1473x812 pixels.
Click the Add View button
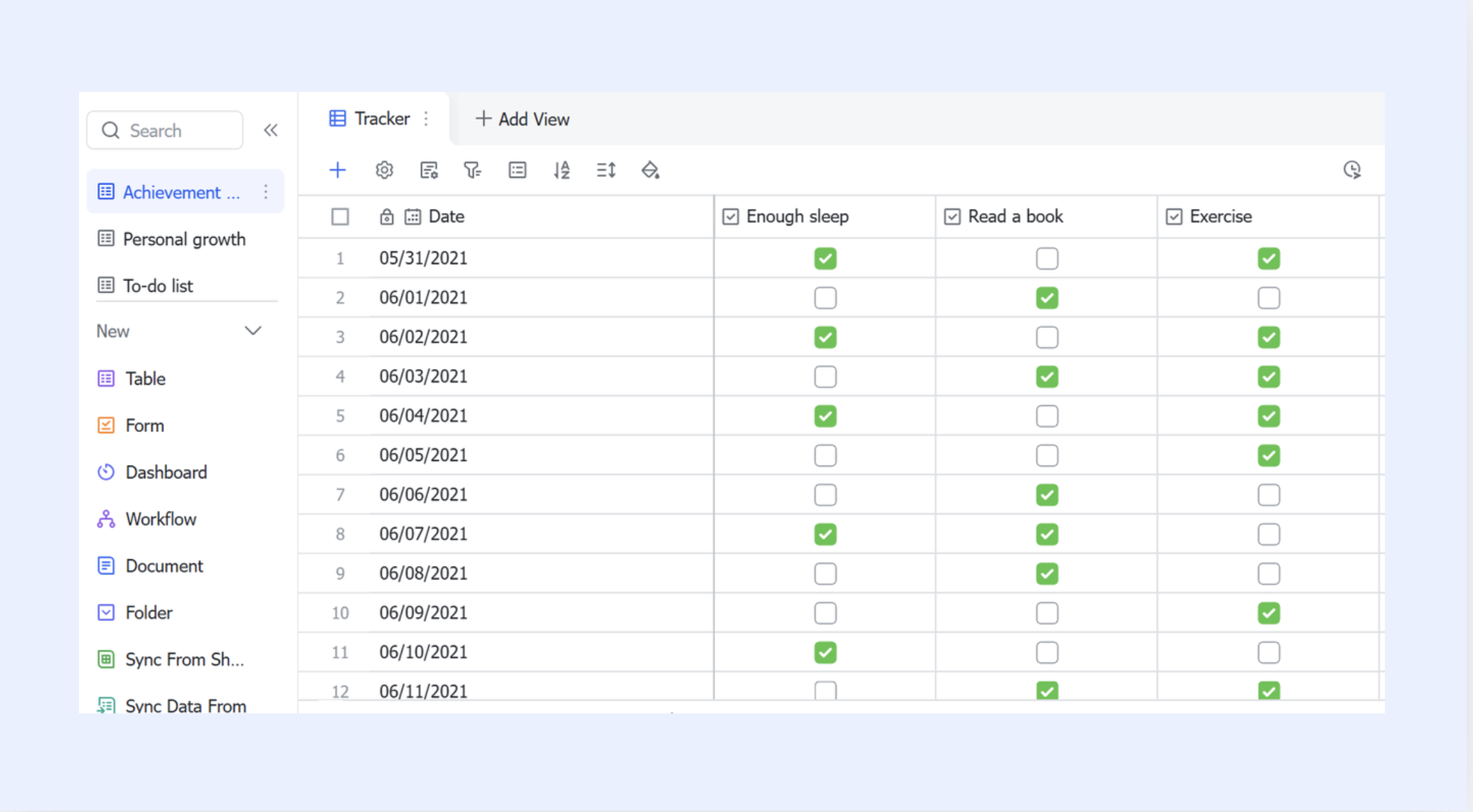point(522,119)
